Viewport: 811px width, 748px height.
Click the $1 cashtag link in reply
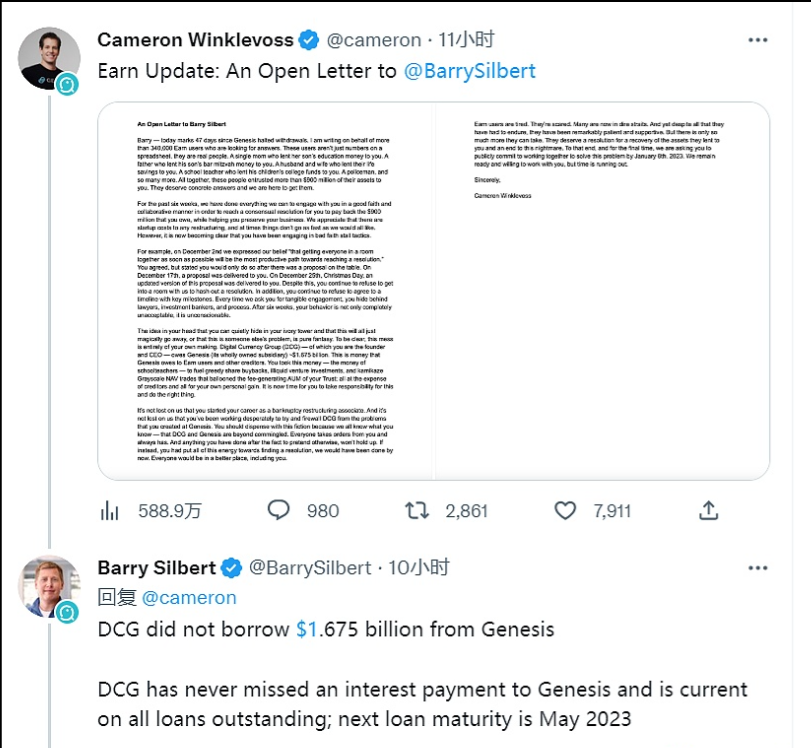coord(307,630)
